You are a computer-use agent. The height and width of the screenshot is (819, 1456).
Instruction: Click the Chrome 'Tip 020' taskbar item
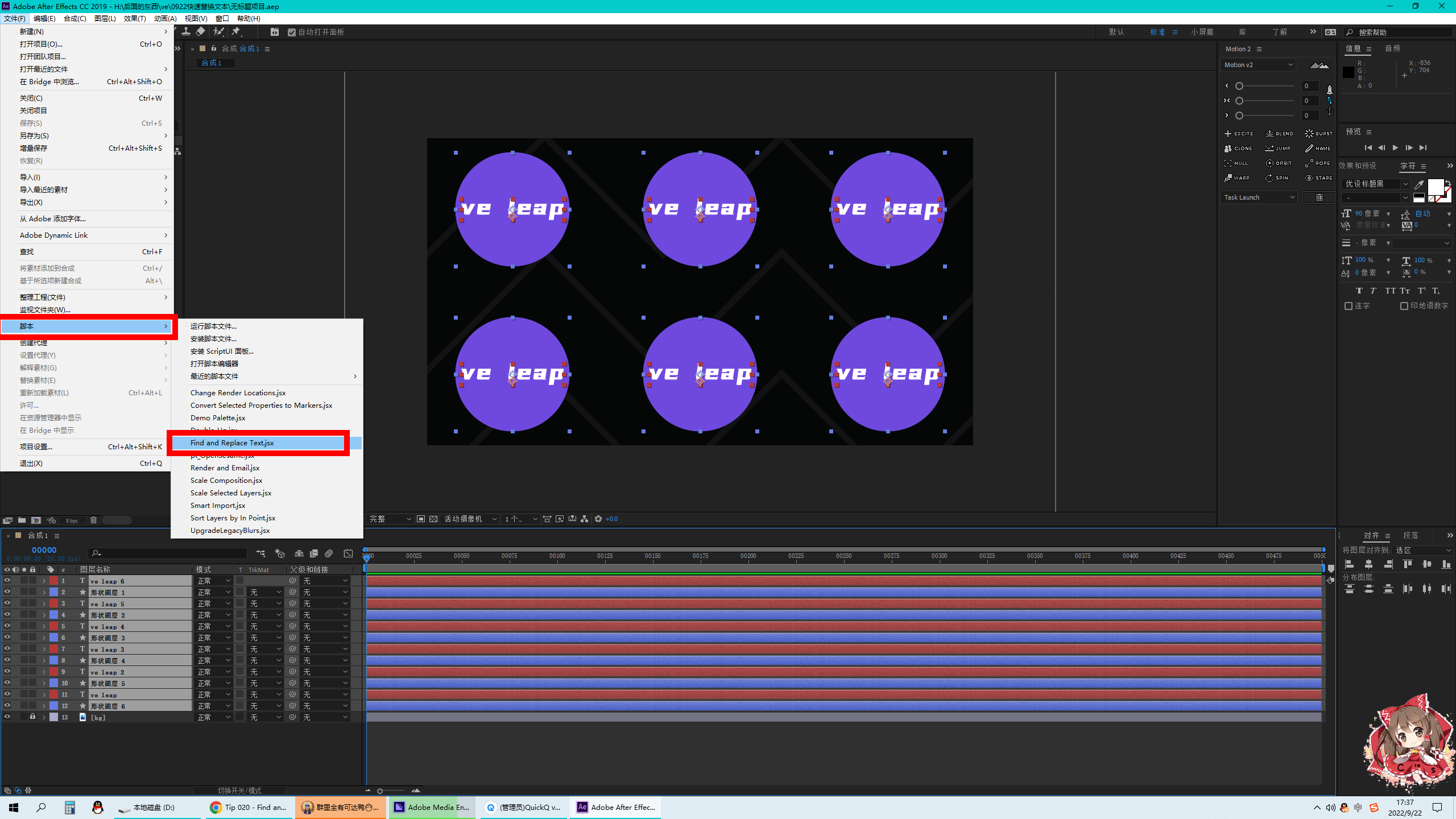tap(249, 807)
